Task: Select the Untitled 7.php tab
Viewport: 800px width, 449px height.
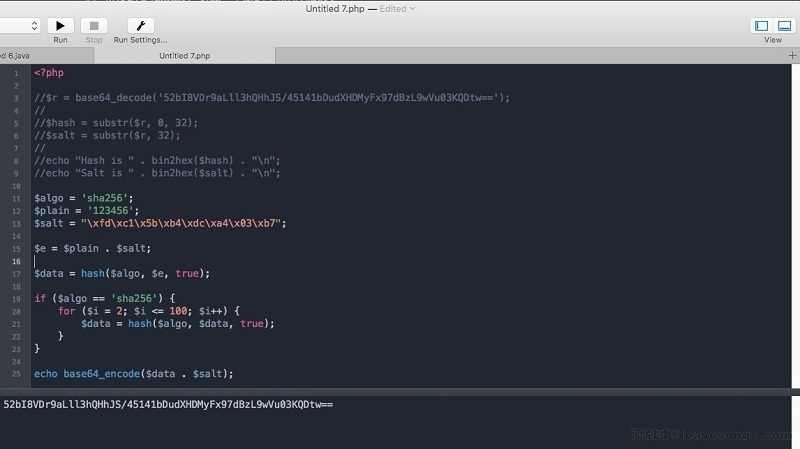Action: tap(185, 56)
